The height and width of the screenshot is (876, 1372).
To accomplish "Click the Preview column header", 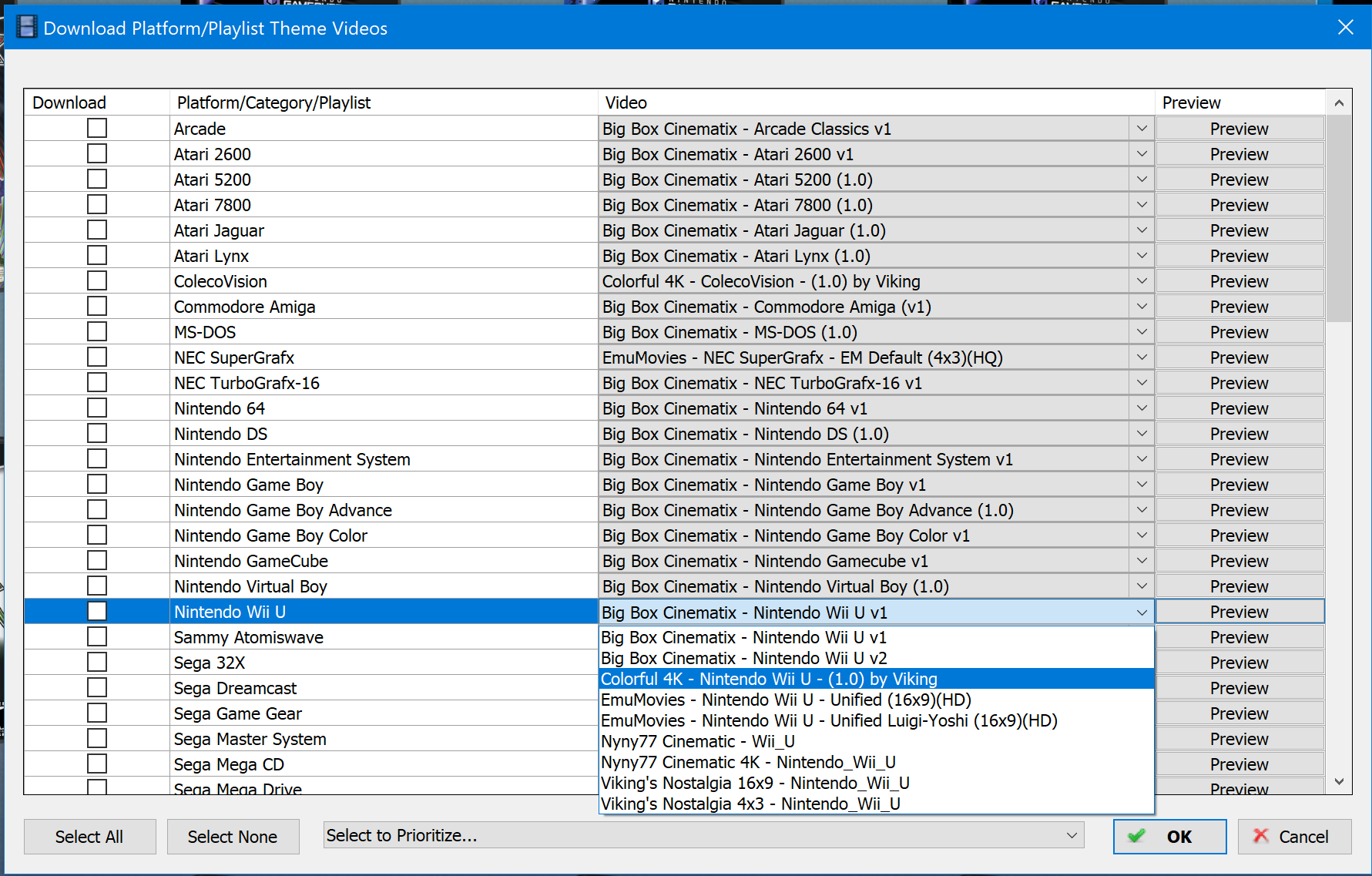I will [1239, 102].
